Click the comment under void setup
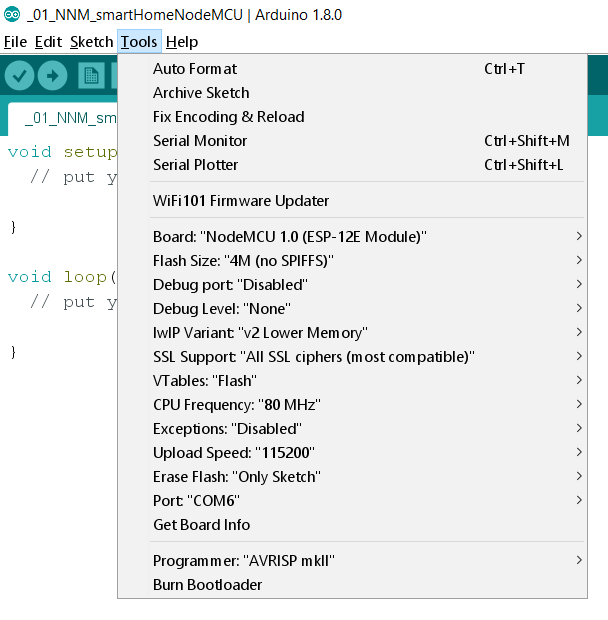 [x=74, y=177]
